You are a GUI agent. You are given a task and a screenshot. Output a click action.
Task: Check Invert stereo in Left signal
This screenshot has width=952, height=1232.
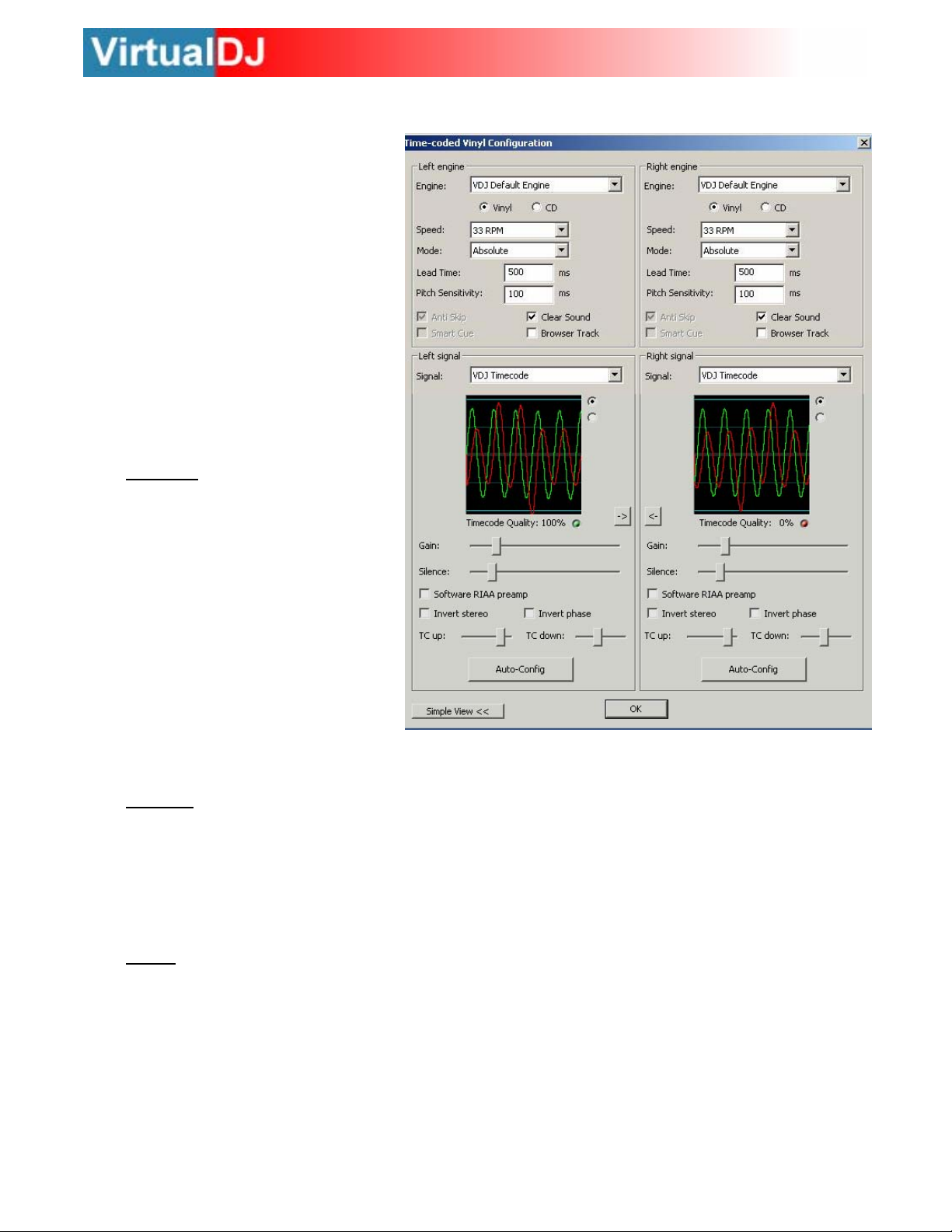pyautogui.click(x=424, y=613)
